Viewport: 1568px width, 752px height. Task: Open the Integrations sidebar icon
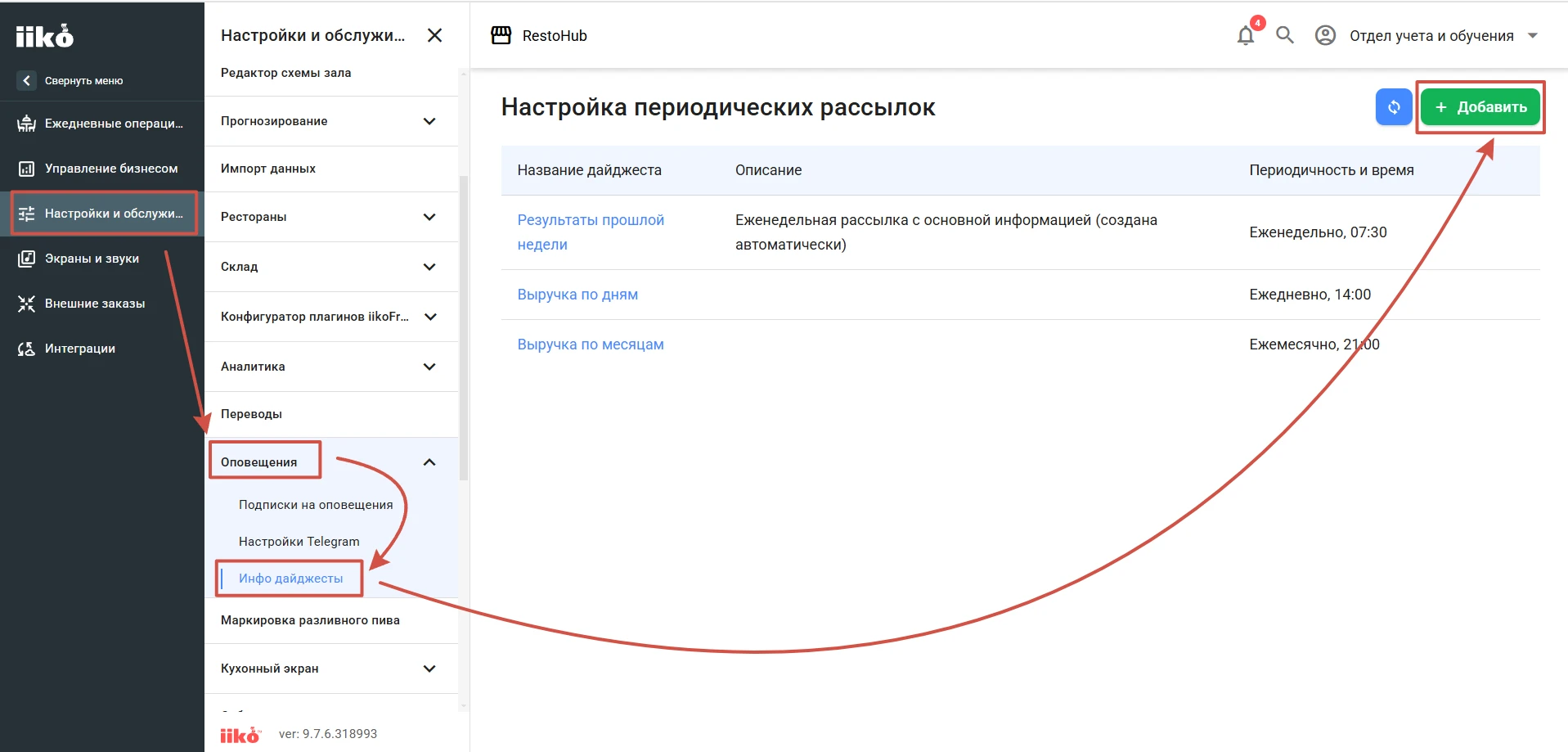tap(26, 349)
